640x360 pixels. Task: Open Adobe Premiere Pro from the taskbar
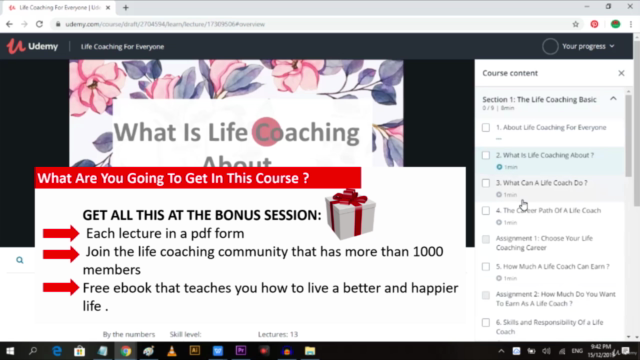tap(241, 351)
